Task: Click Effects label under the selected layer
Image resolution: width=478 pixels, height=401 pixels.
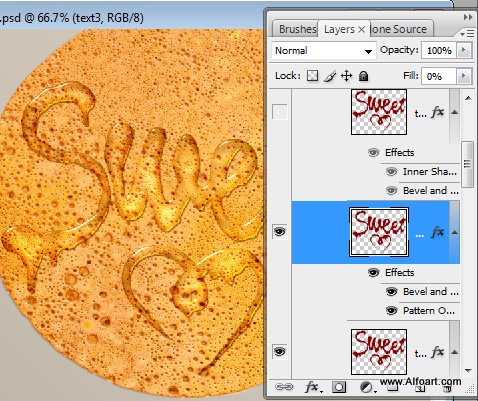Action: (x=399, y=273)
